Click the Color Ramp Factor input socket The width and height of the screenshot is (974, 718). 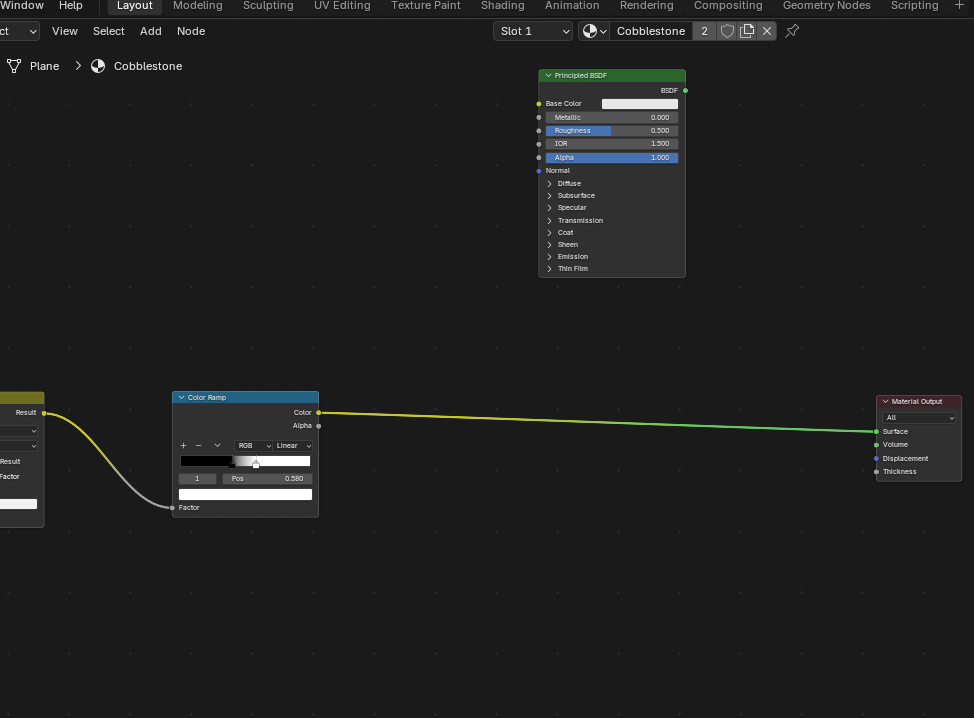[x=172, y=508]
